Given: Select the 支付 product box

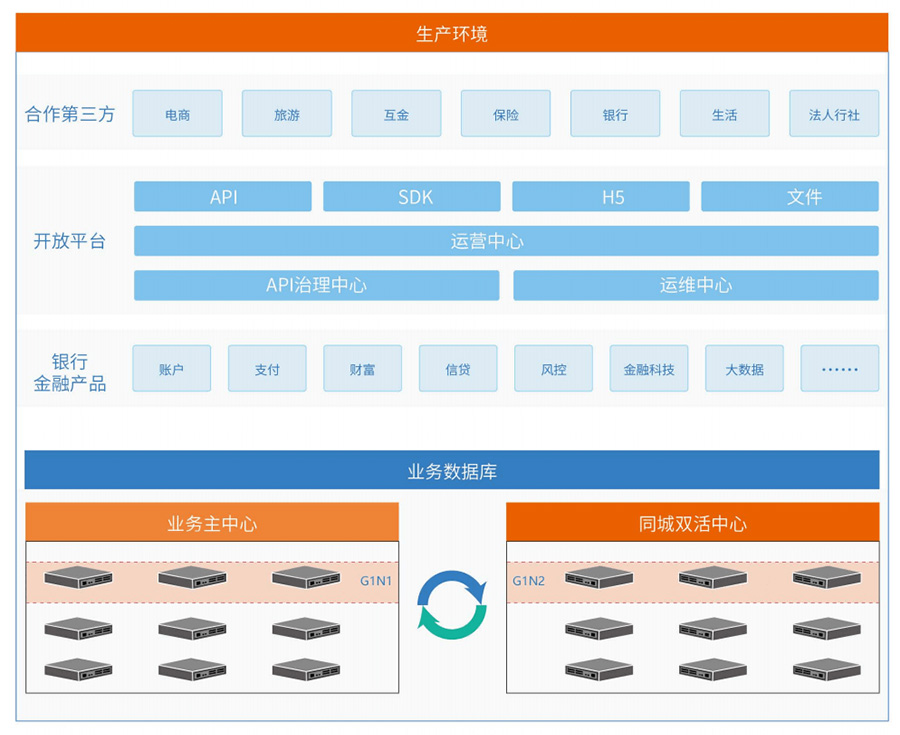Looking at the screenshot, I should (x=267, y=368).
